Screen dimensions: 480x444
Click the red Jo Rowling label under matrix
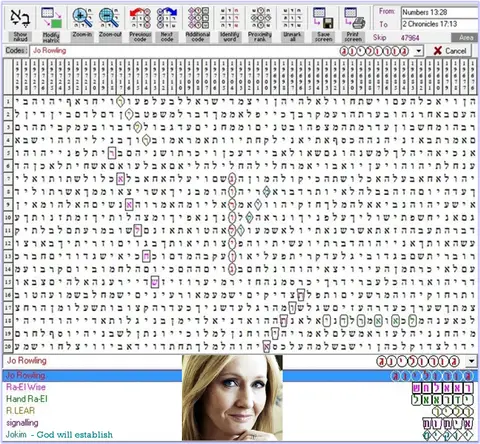27,361
